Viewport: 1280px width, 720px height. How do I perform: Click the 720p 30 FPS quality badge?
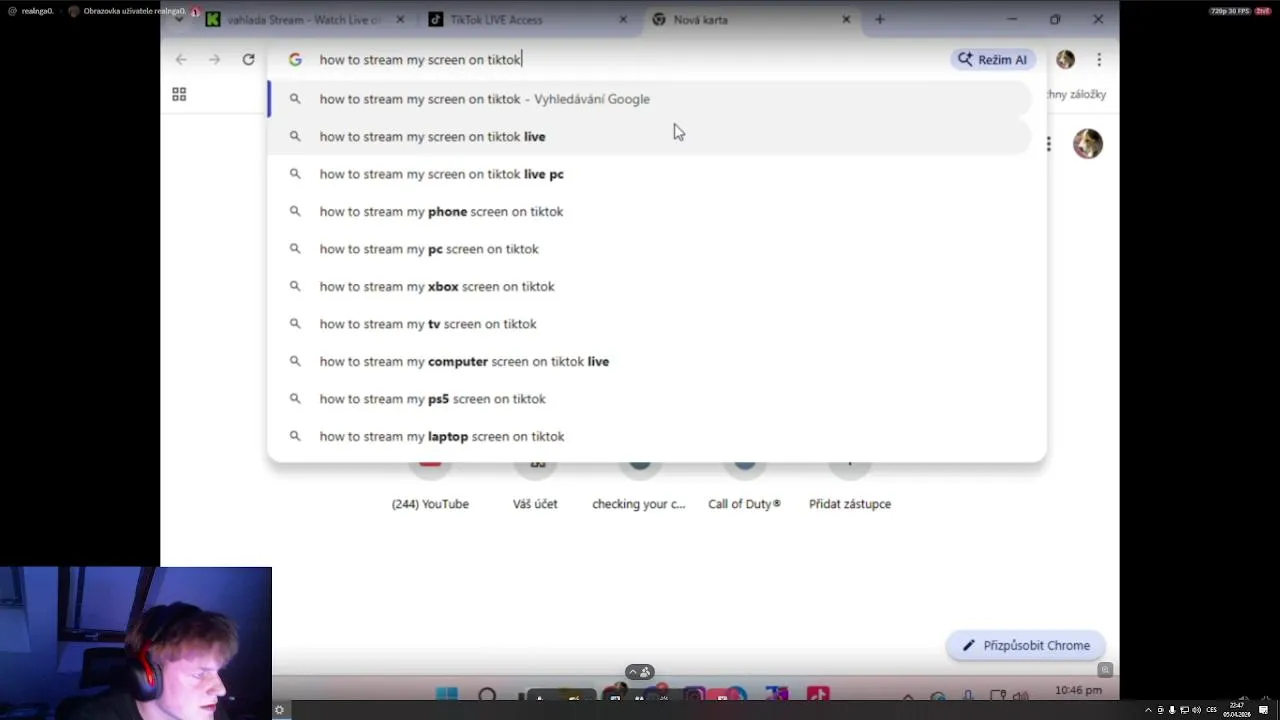click(x=1230, y=11)
